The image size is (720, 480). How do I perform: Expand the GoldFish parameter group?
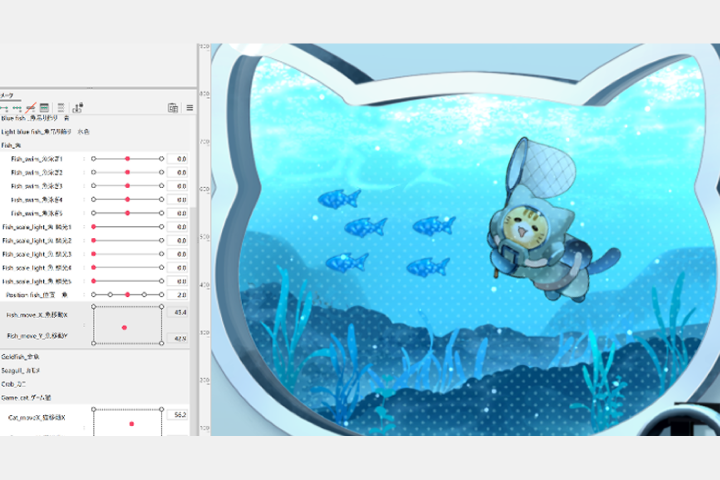click(20, 356)
